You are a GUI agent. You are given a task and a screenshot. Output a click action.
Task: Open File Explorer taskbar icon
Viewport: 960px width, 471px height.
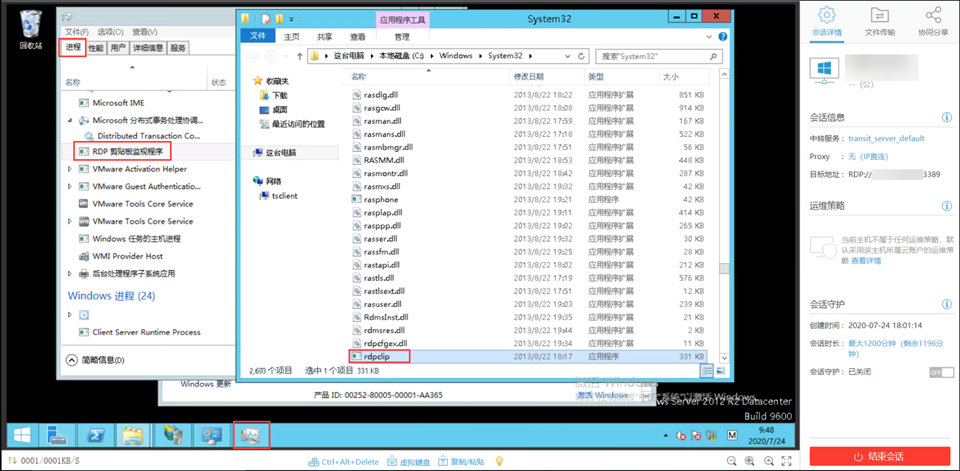133,435
